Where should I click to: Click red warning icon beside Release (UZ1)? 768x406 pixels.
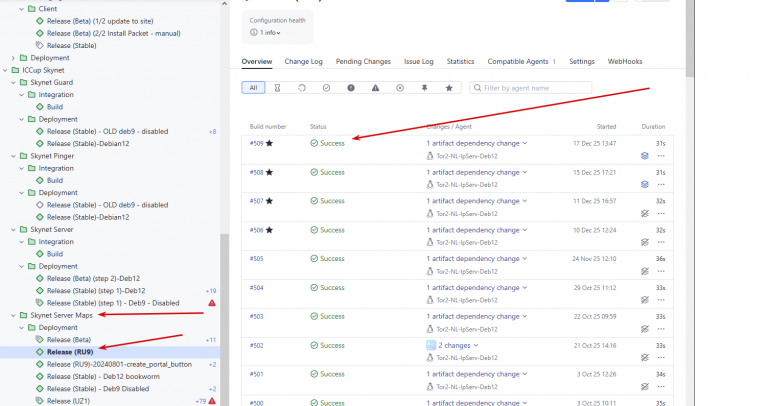tap(212, 401)
